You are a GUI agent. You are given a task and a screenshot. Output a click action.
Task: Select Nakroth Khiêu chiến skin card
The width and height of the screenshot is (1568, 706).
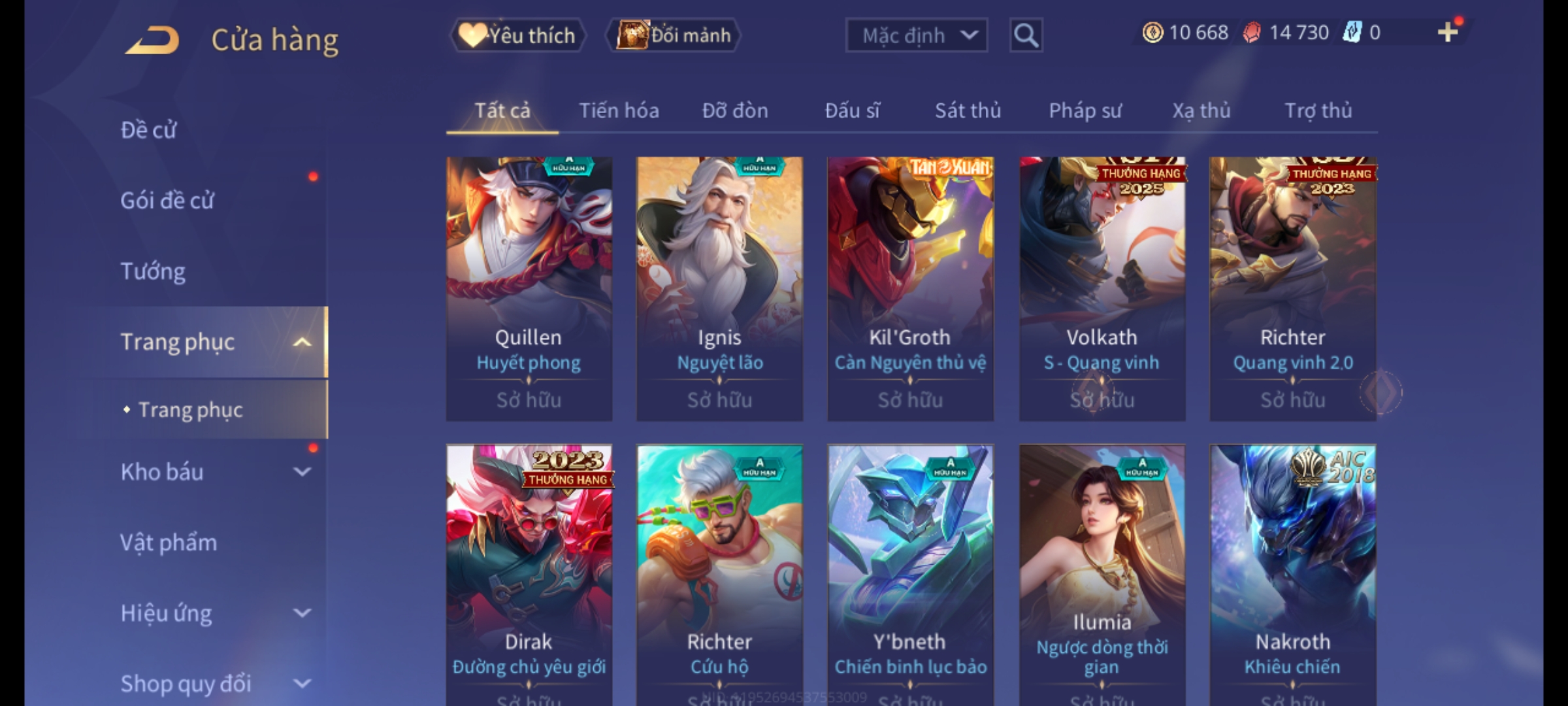click(1293, 575)
